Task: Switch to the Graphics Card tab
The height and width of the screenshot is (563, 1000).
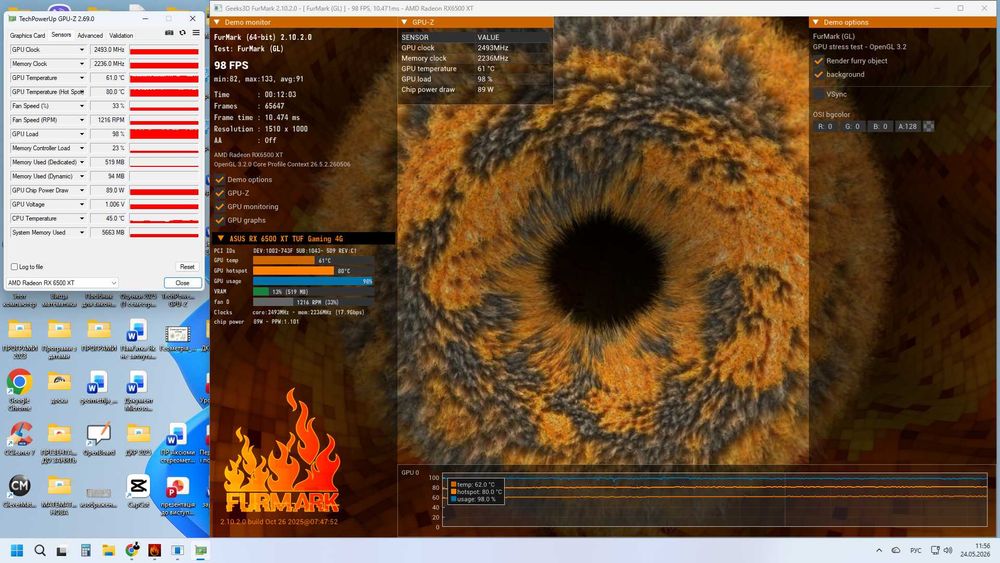Action: coord(27,36)
